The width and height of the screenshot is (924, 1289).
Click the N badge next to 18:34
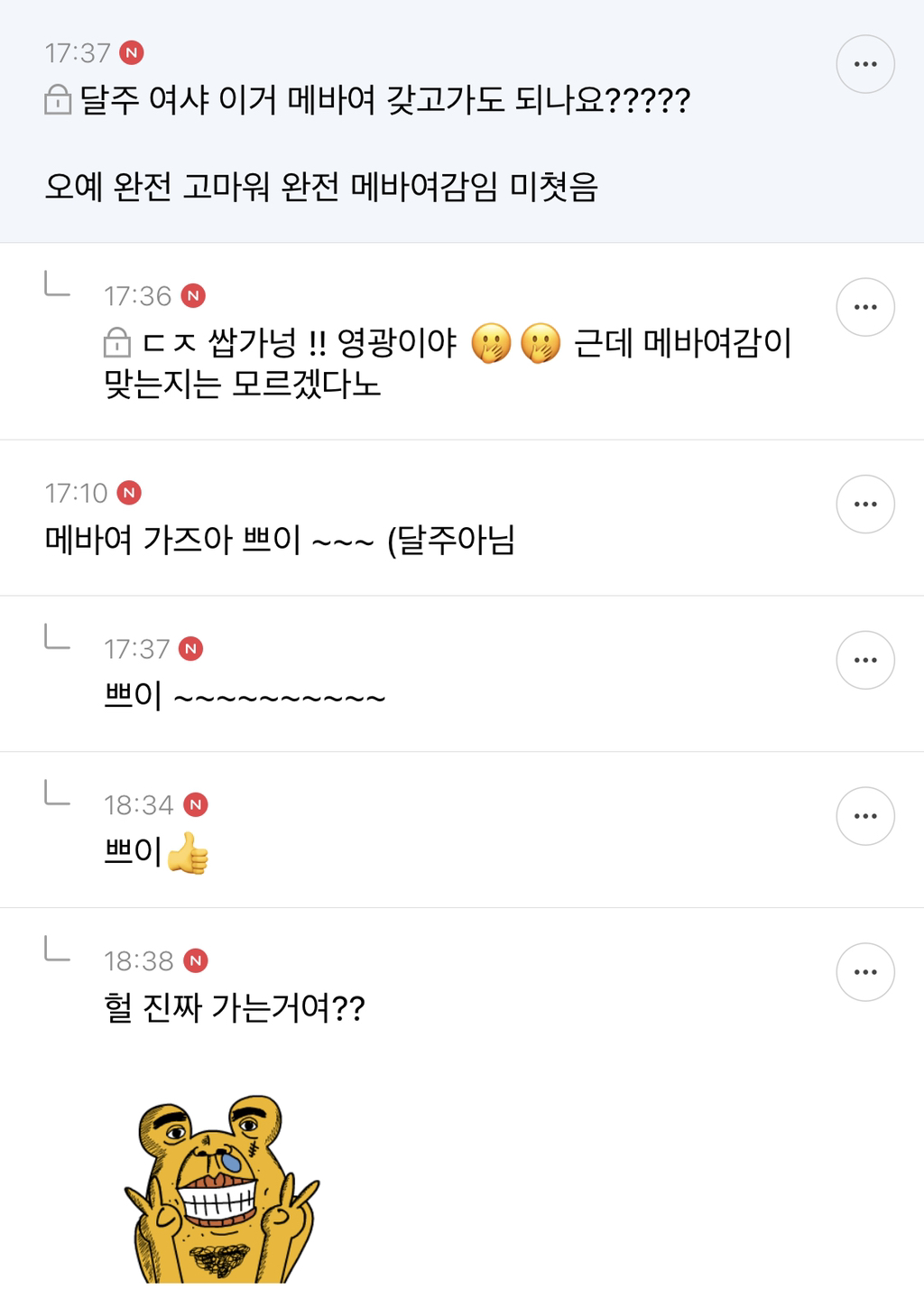click(x=196, y=804)
